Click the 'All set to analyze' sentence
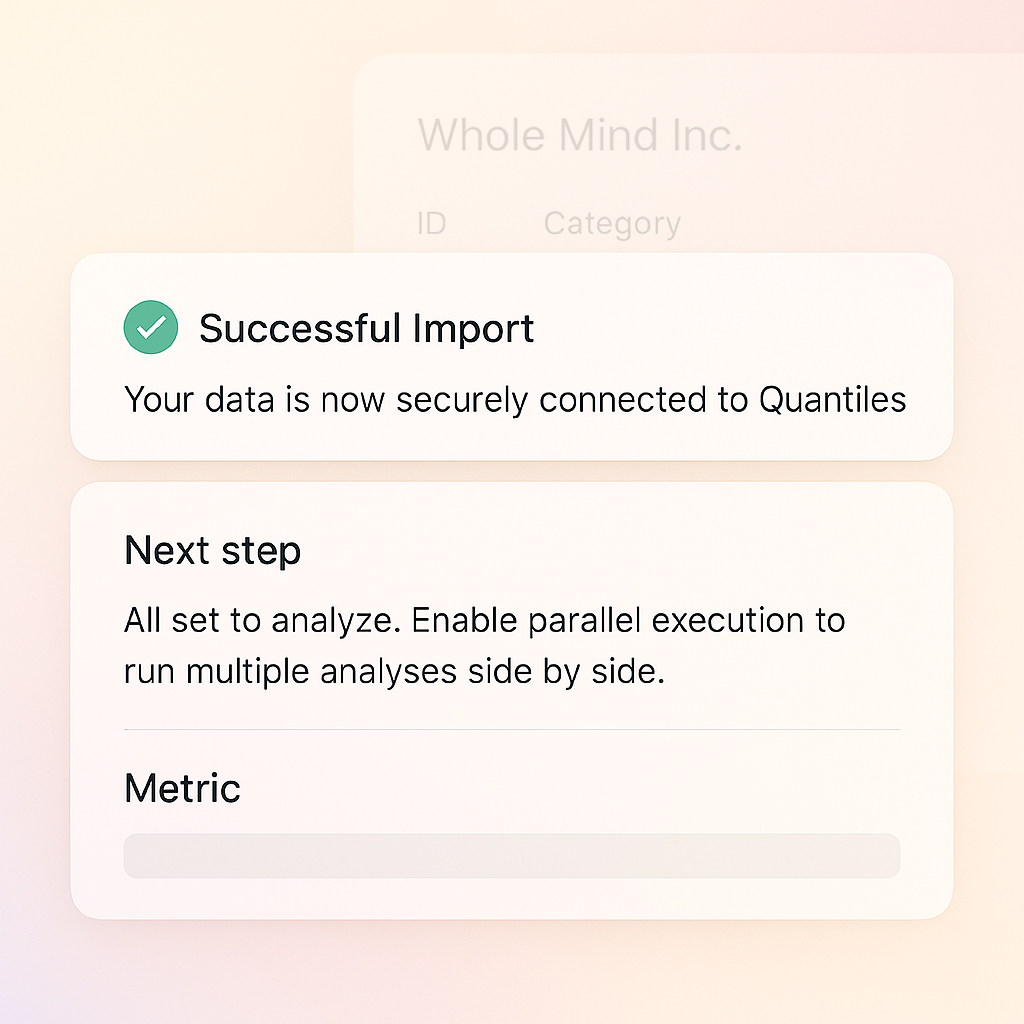 [x=263, y=620]
